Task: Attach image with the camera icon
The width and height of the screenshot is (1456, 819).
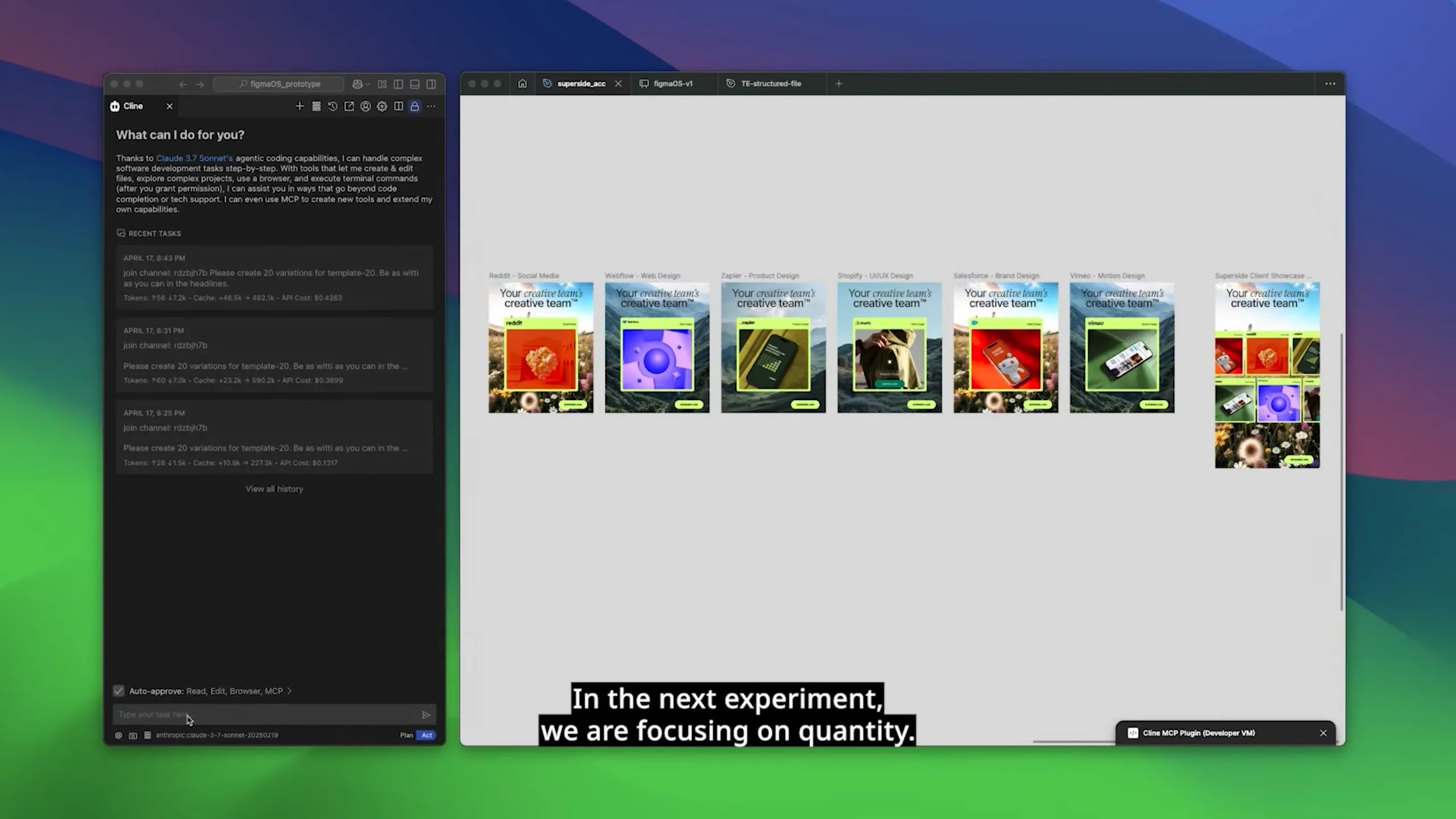Action: click(x=133, y=735)
